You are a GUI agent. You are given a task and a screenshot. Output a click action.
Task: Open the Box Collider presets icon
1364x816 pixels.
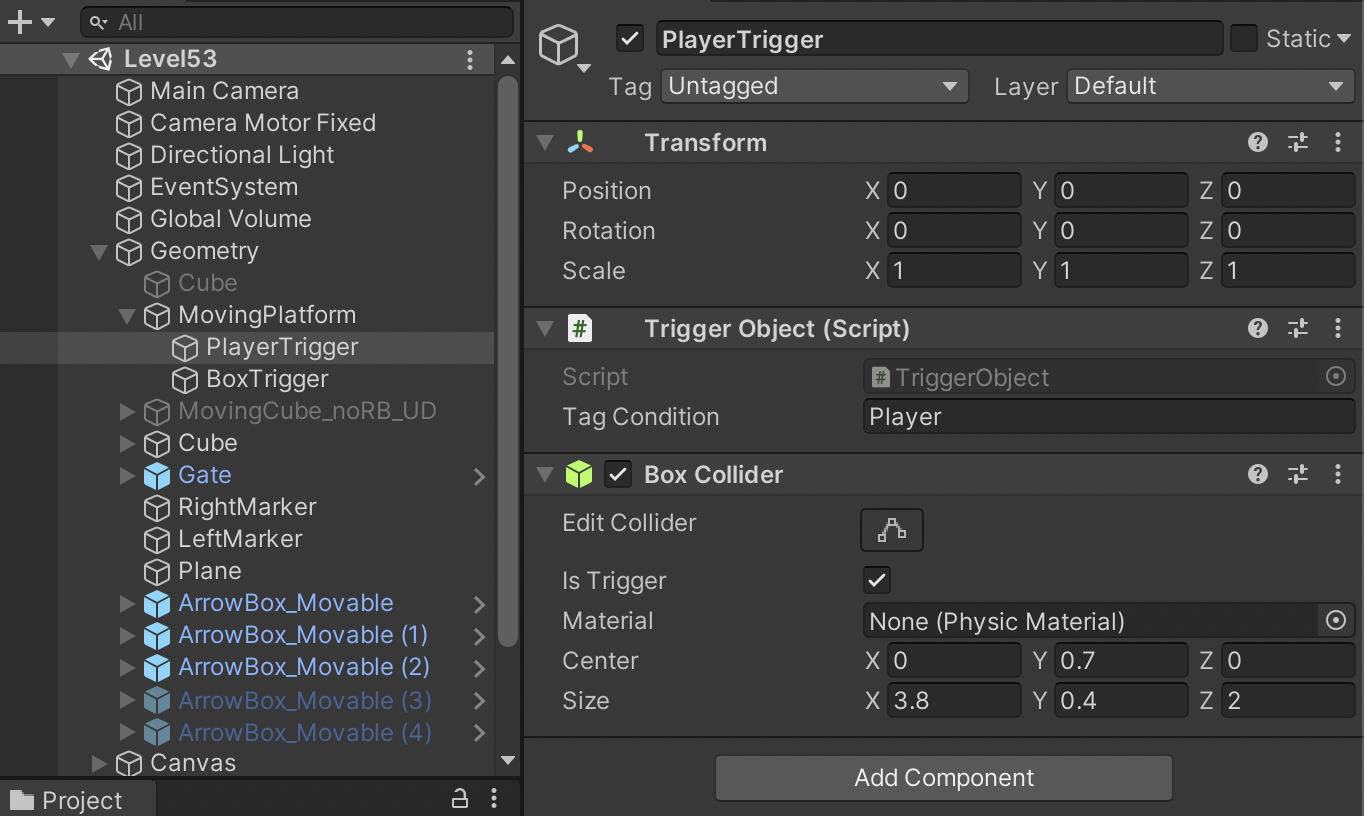1298,474
